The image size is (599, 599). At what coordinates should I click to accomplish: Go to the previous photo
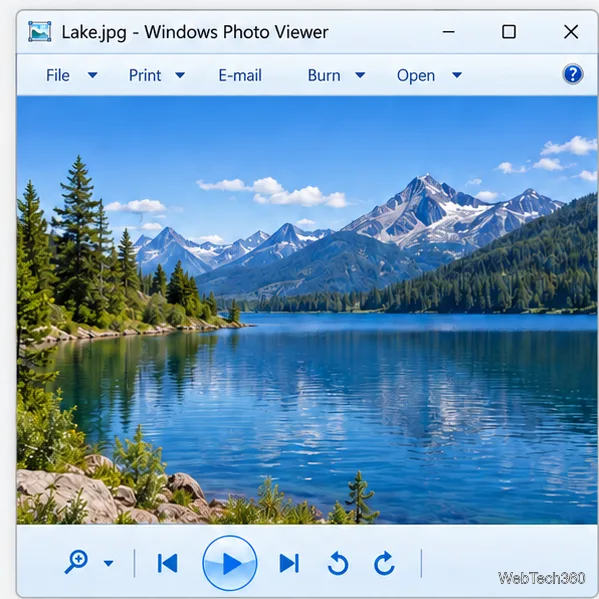click(x=167, y=563)
